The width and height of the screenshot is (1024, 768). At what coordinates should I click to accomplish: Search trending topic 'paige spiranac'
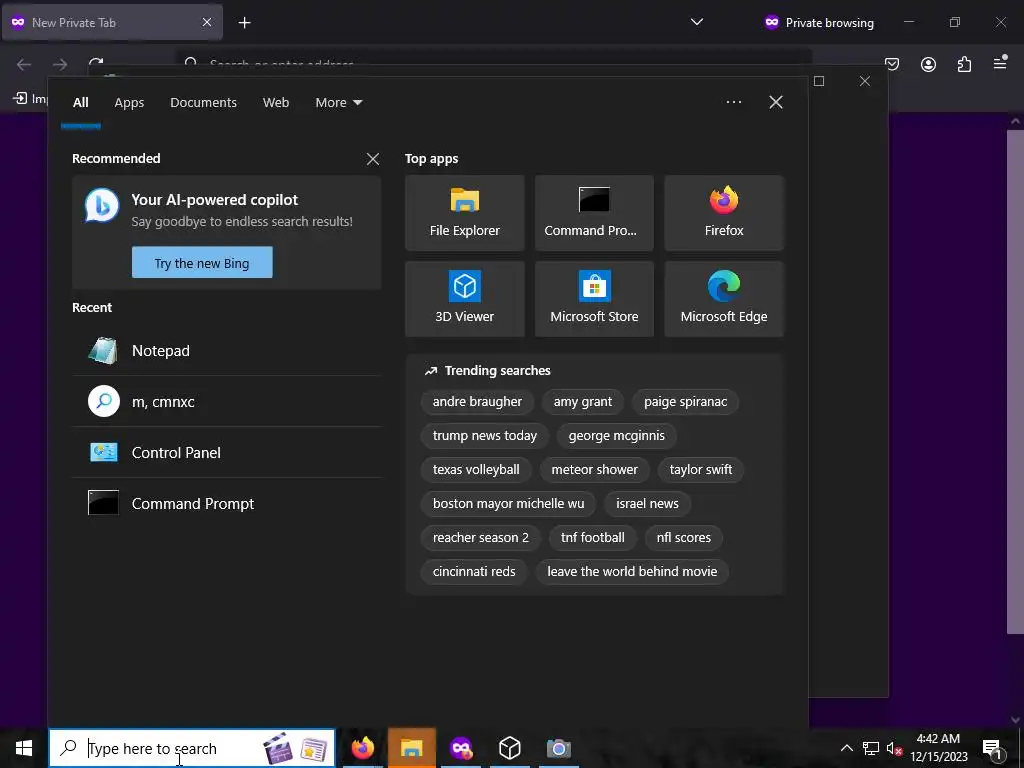tap(685, 402)
